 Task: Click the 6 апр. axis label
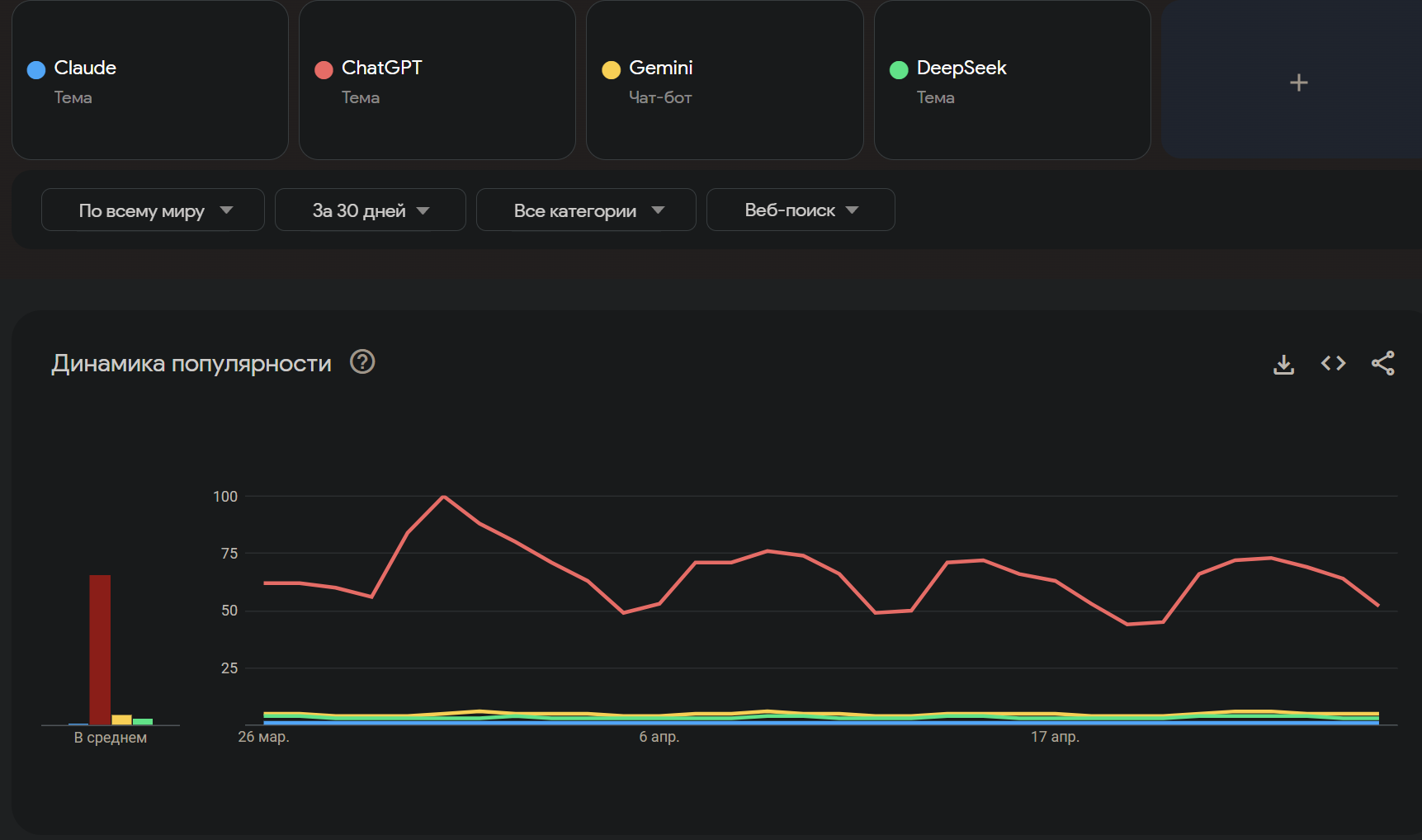(x=659, y=737)
